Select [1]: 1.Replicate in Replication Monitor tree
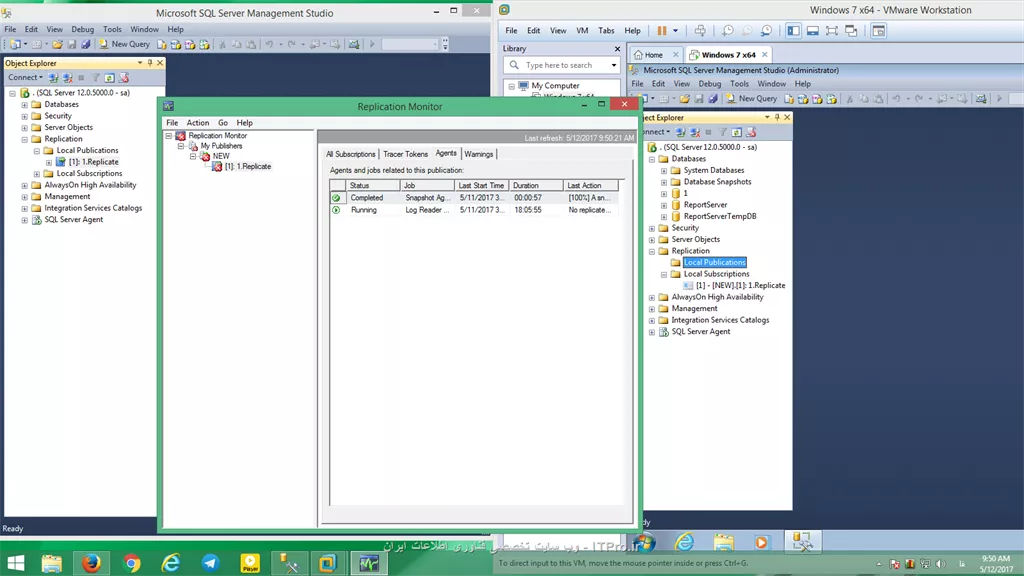The image size is (1024, 576). pyautogui.click(x=248, y=167)
